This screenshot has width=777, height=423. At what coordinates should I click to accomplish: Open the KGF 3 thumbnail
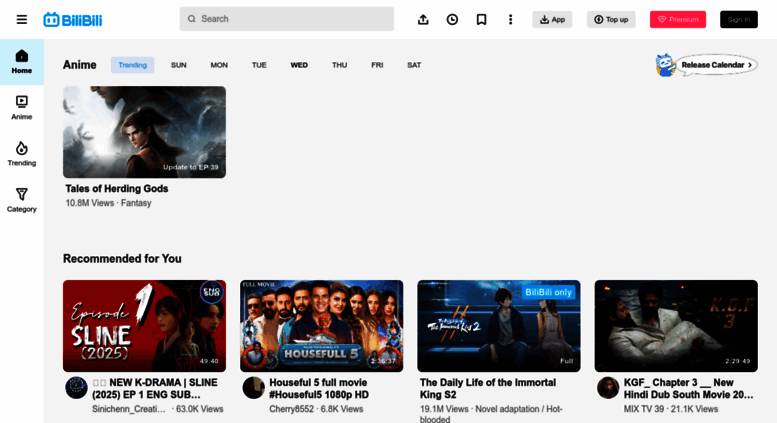coord(676,326)
